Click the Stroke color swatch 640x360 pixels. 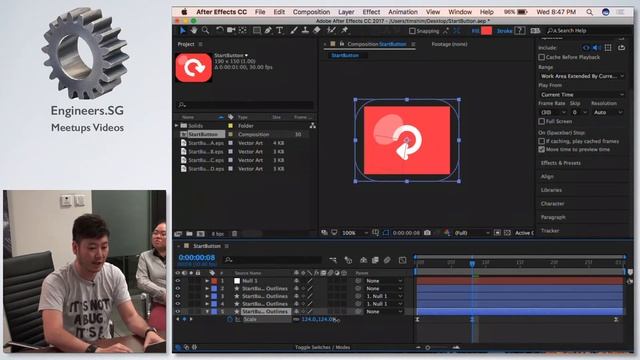520,31
